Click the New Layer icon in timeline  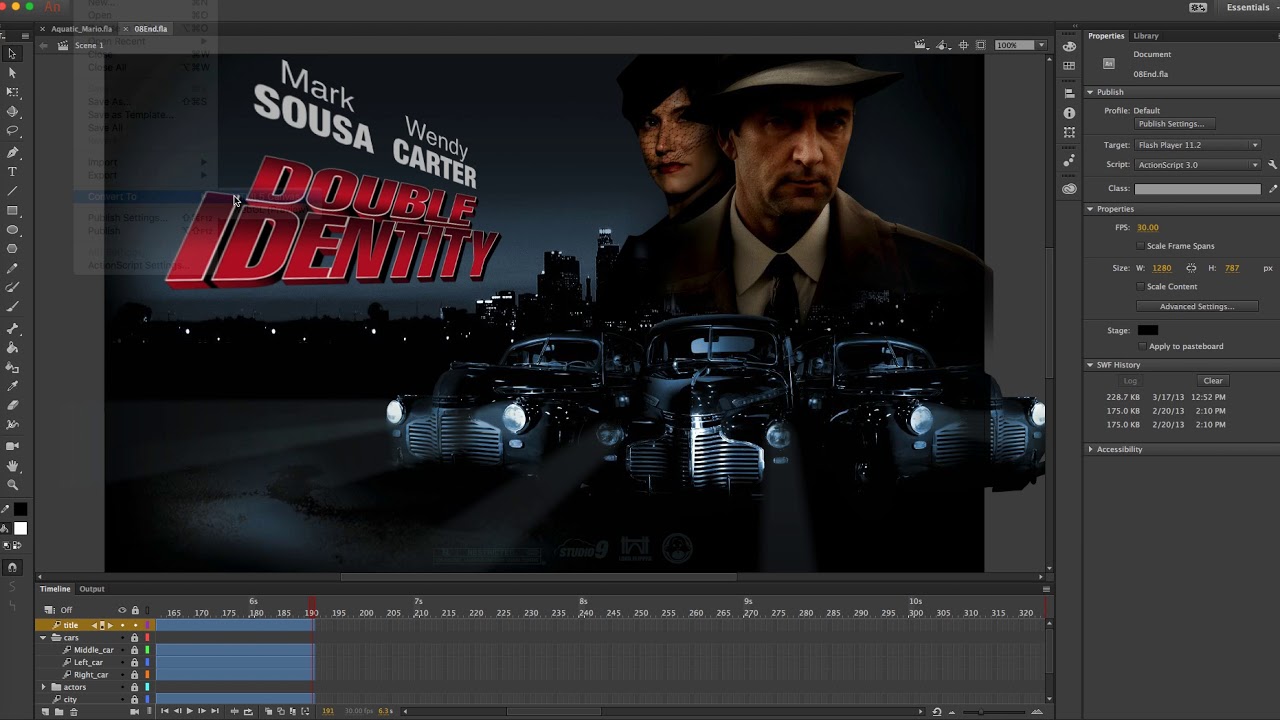pos(46,711)
